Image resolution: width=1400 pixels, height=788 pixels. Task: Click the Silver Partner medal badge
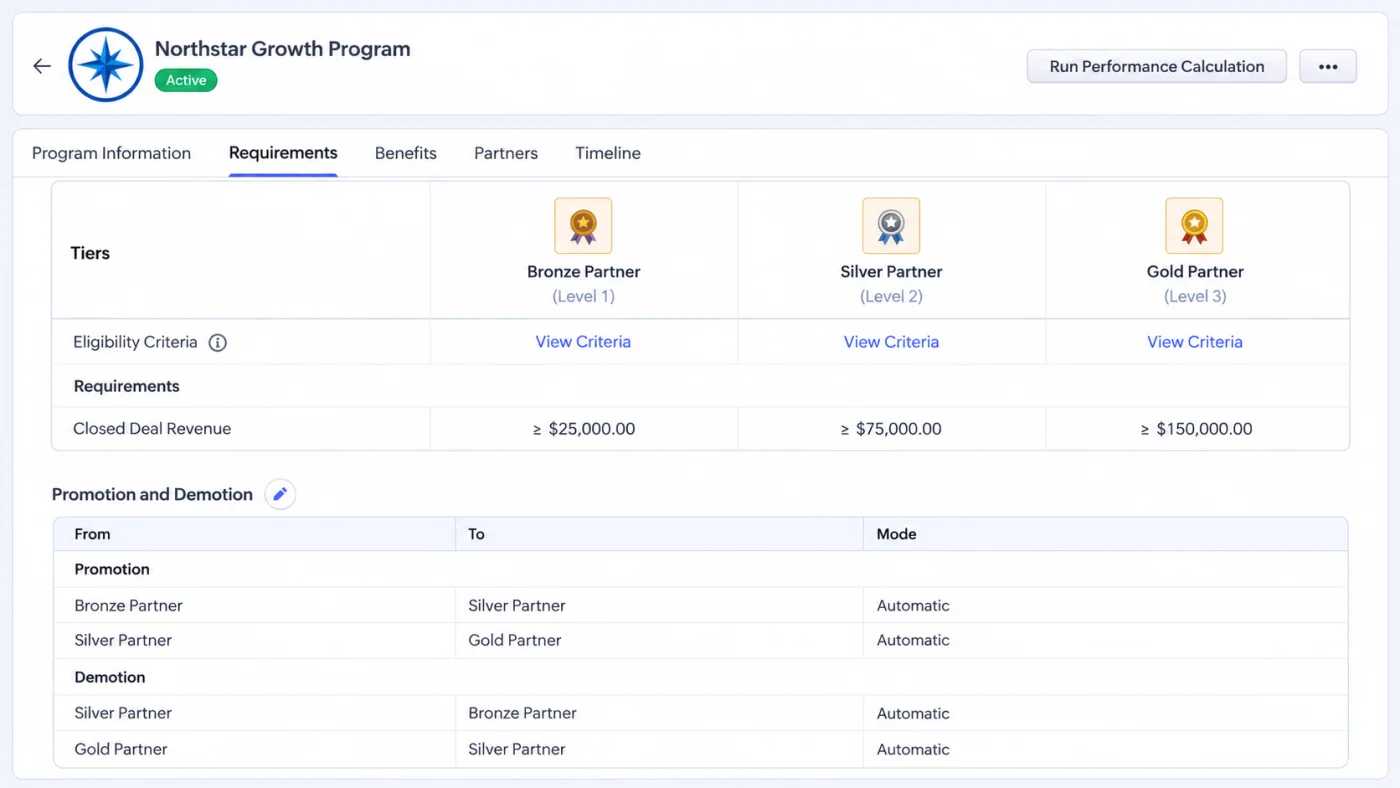891,226
